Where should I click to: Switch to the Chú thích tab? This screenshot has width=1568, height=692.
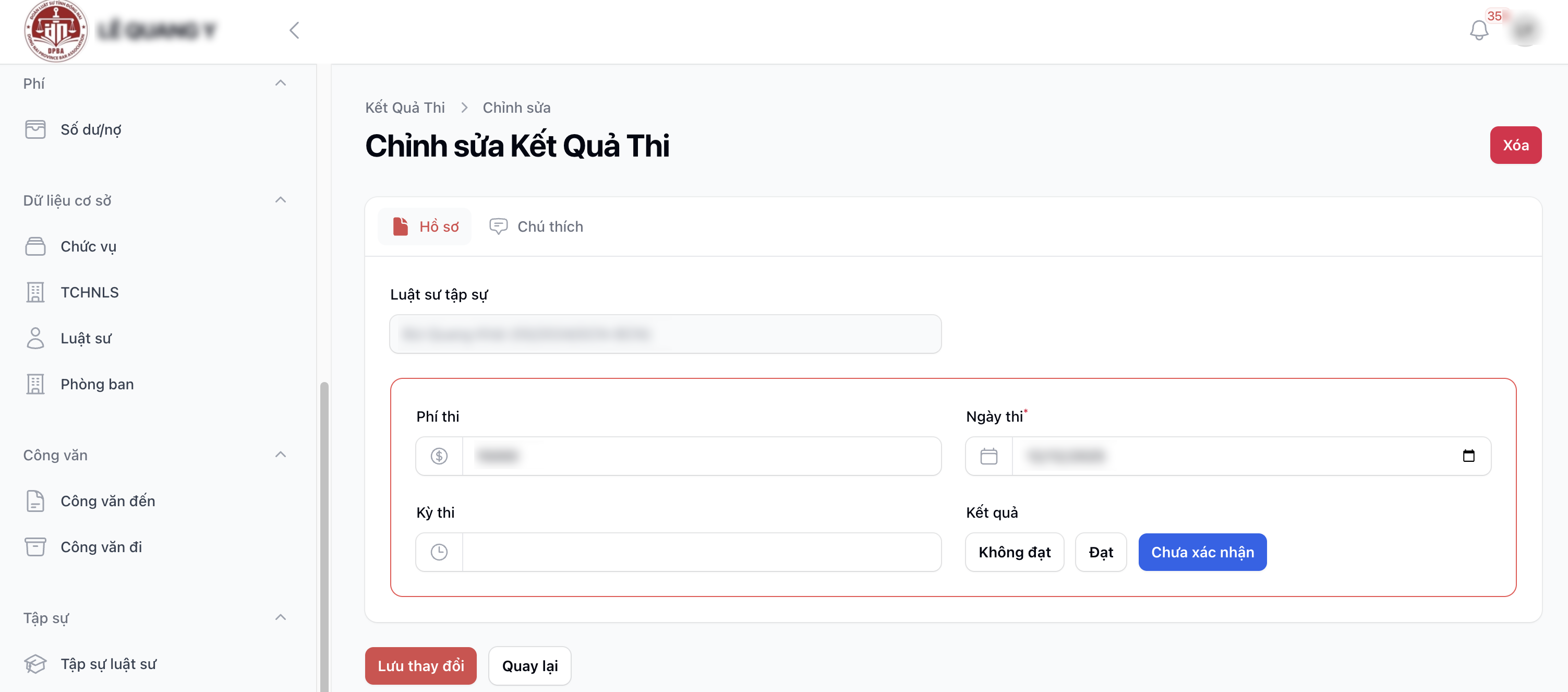pyautogui.click(x=536, y=226)
